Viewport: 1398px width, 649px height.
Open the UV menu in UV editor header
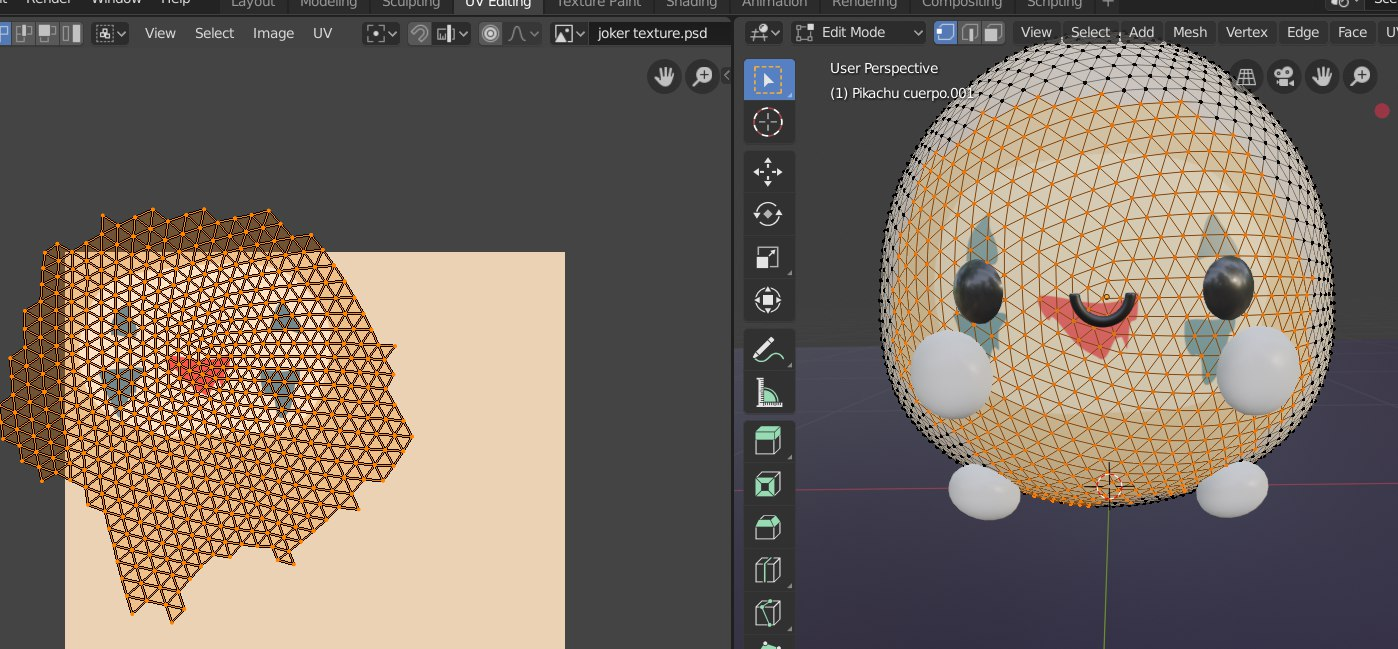click(322, 33)
